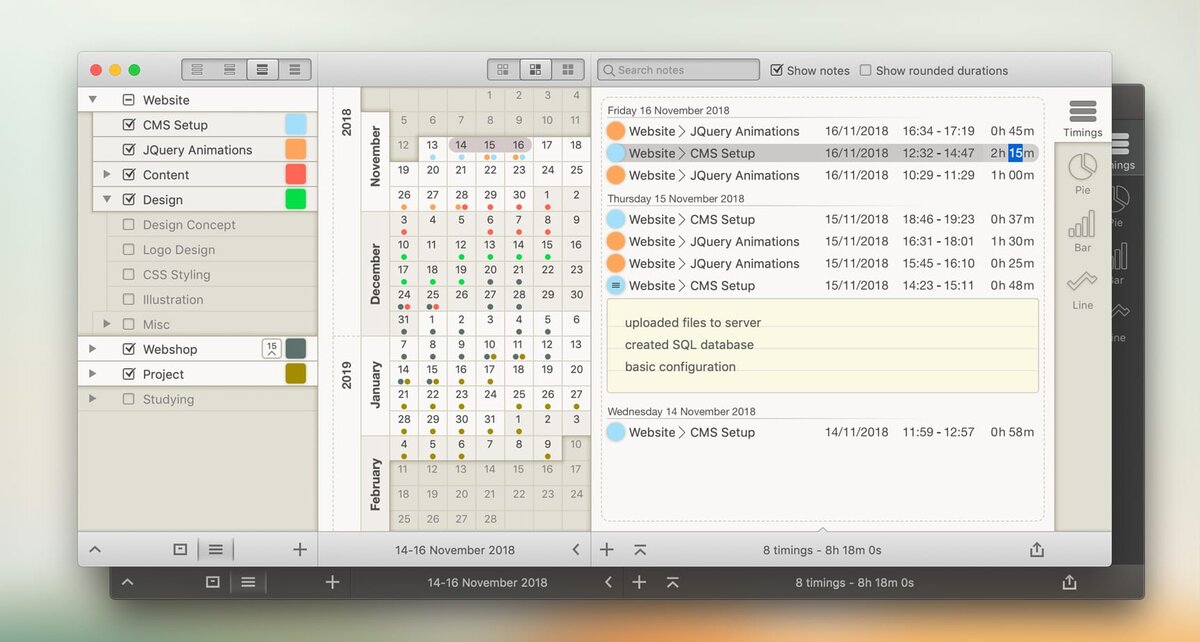
Task: Click the '8 timings - 8h 18m 0s' status text
Action: click(822, 550)
